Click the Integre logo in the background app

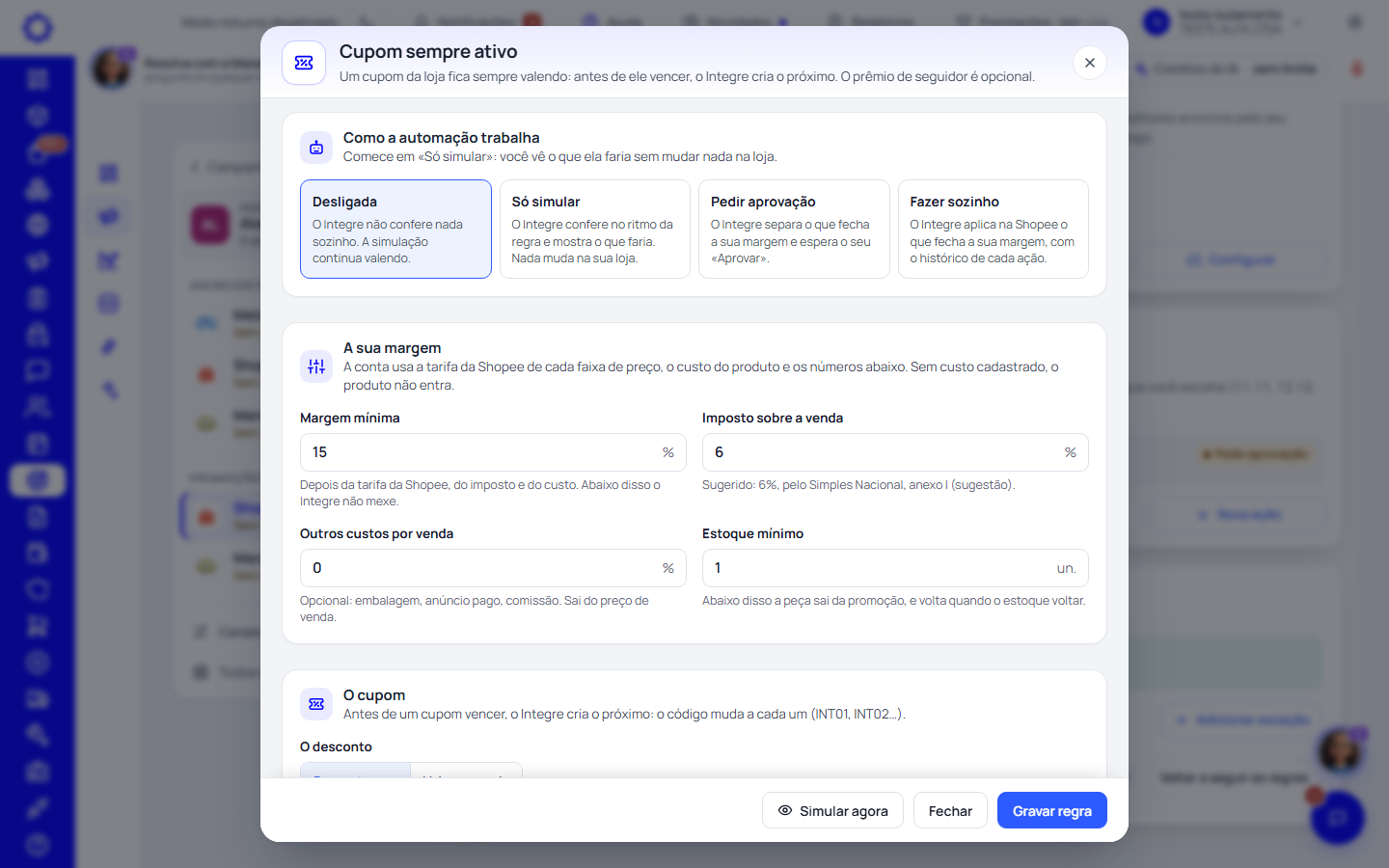pyautogui.click(x=38, y=28)
